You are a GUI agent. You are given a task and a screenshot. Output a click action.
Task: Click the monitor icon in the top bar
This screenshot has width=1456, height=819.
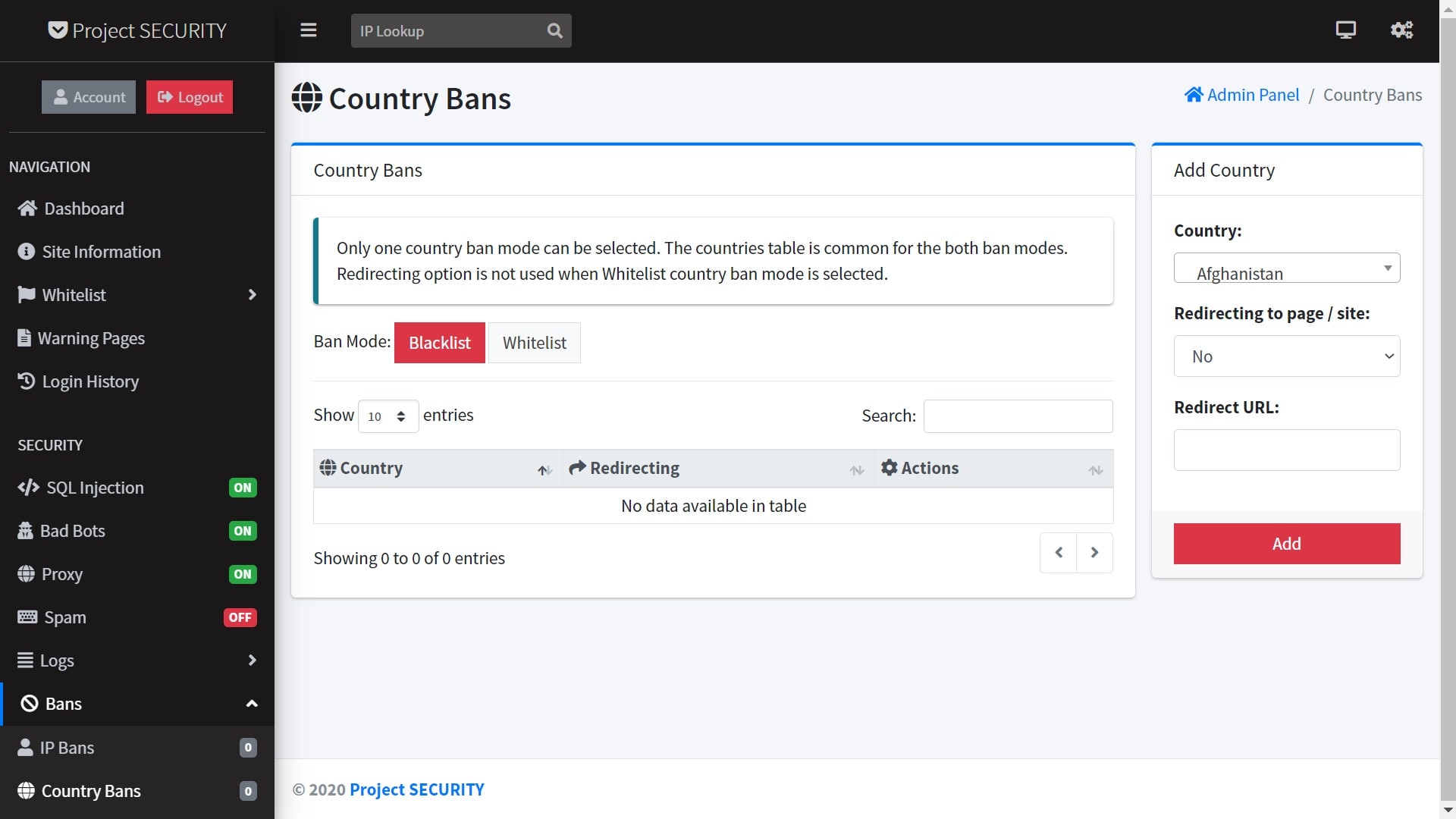pyautogui.click(x=1345, y=30)
